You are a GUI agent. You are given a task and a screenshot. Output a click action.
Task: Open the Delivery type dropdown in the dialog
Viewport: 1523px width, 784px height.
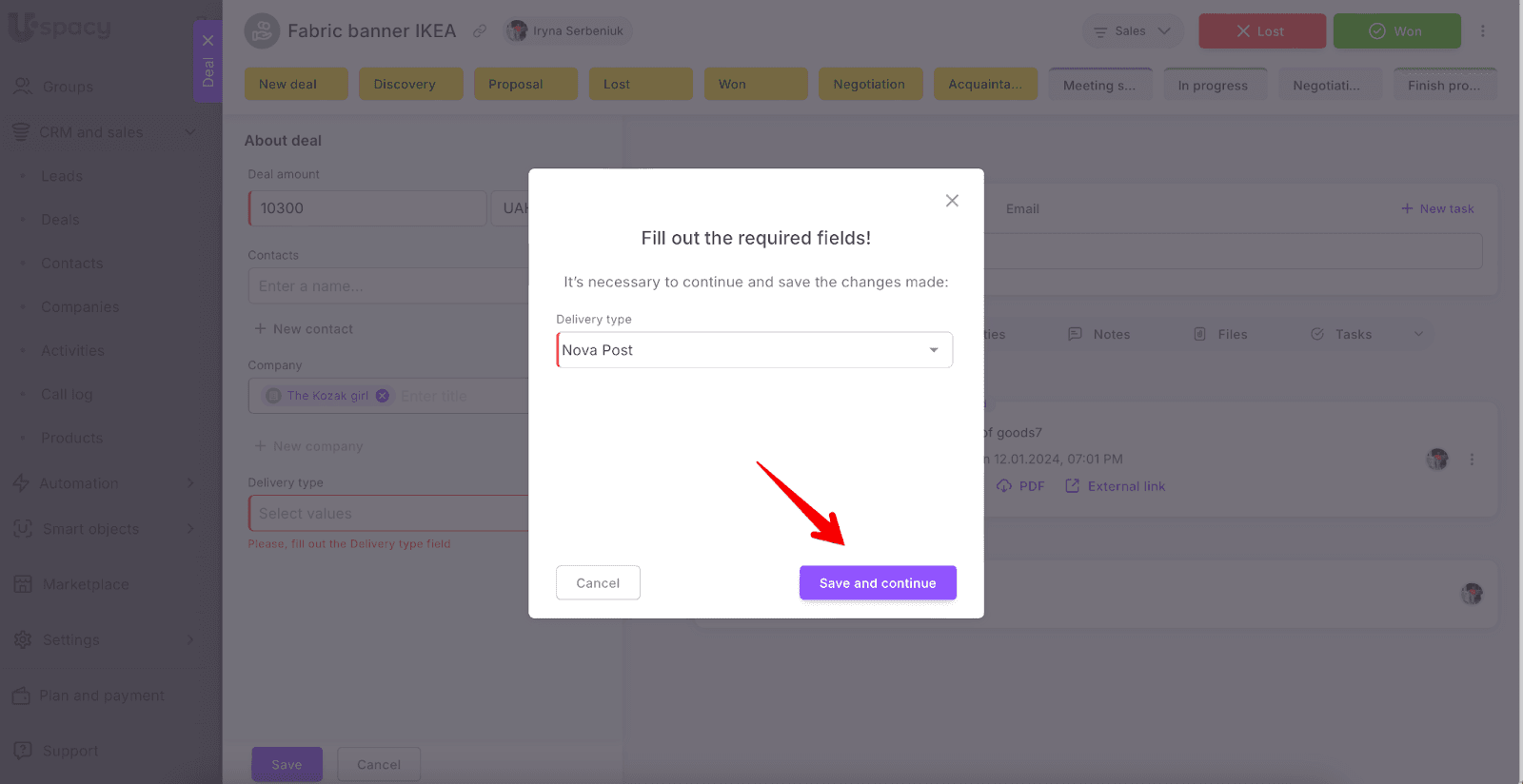tap(933, 350)
